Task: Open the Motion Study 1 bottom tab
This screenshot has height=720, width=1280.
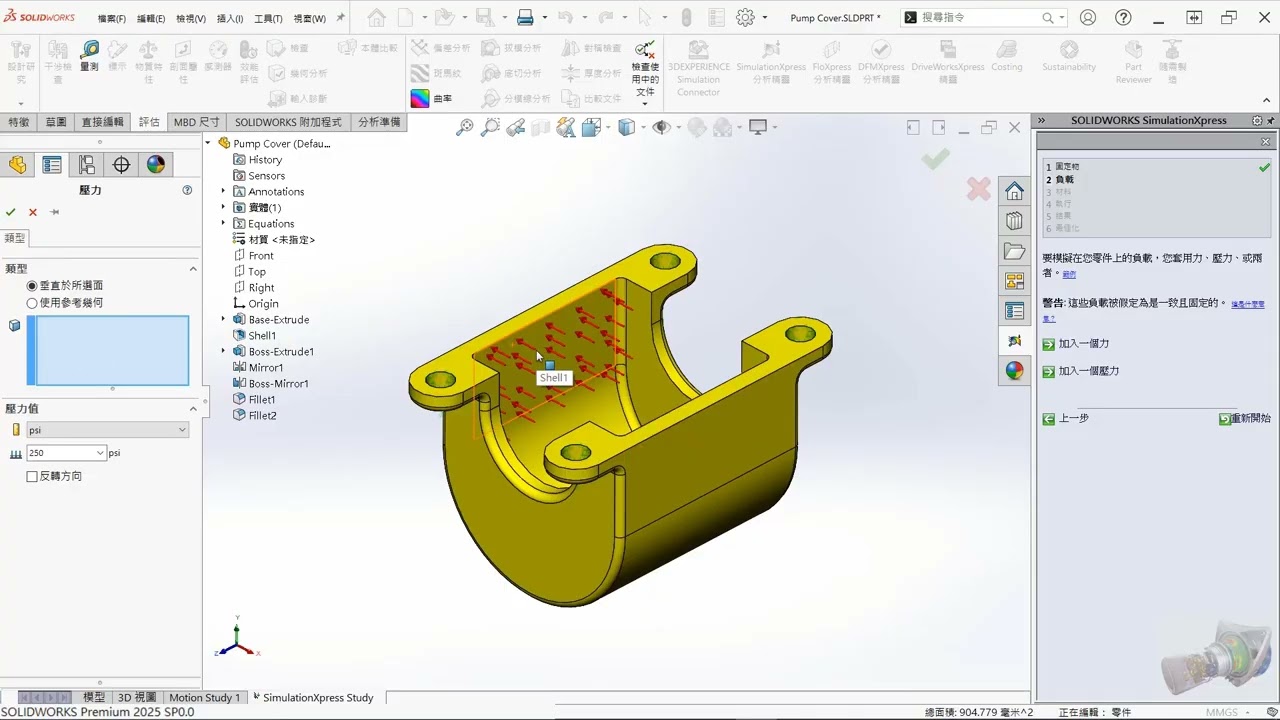Action: click(x=204, y=697)
